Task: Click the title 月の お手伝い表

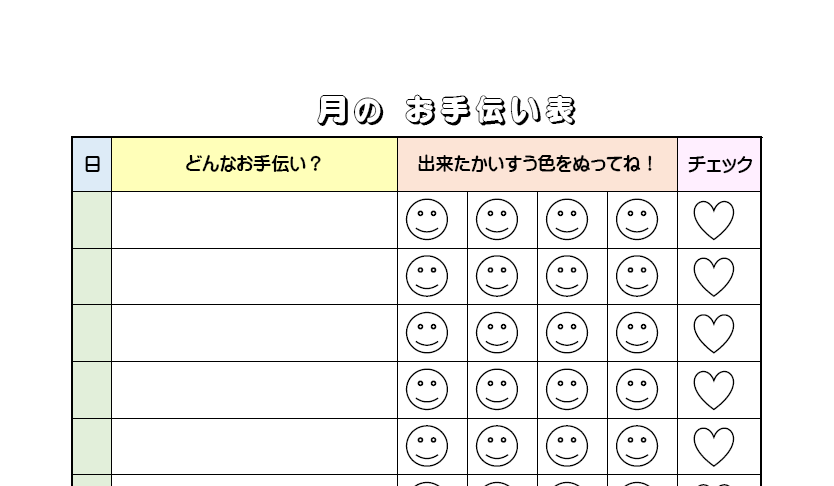Action: point(446,111)
